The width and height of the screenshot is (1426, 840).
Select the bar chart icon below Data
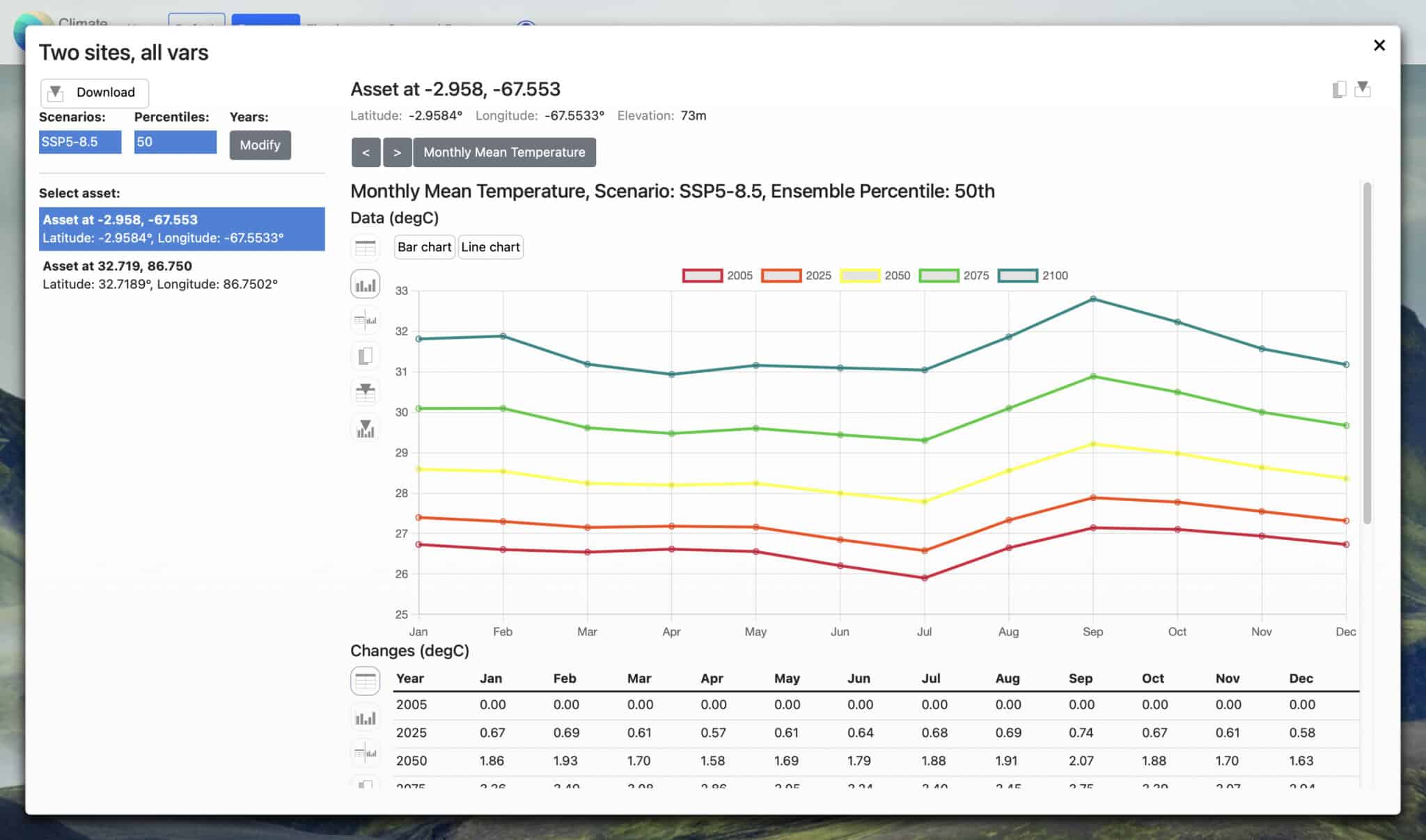pyautogui.click(x=365, y=284)
